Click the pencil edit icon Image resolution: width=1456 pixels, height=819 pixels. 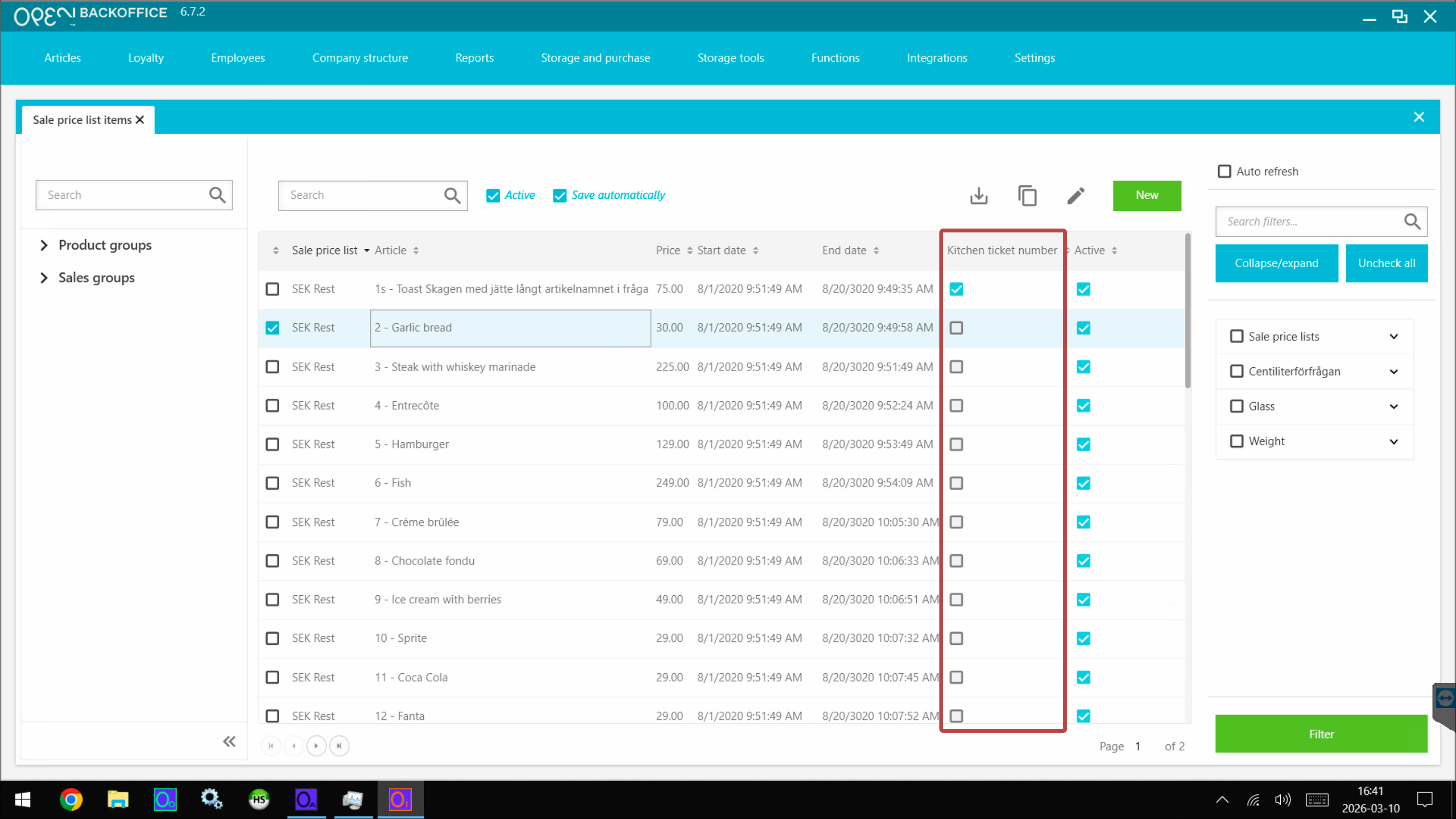(1076, 195)
